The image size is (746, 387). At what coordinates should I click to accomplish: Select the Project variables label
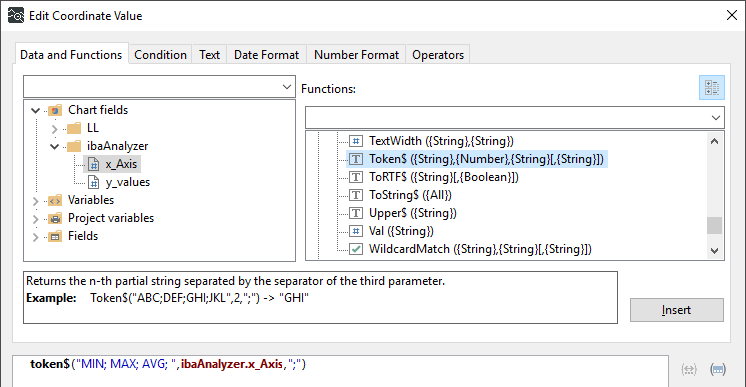click(x=111, y=218)
